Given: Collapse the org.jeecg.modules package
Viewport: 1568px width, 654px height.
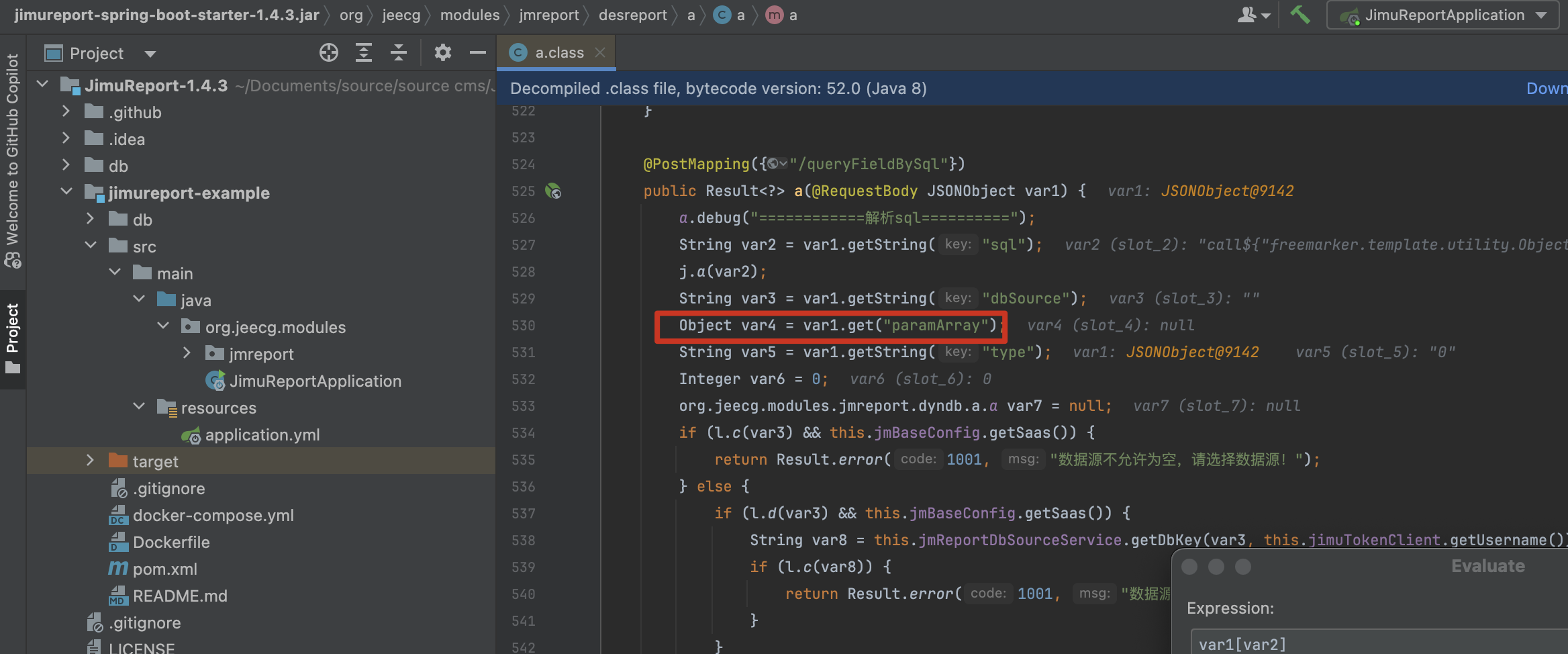Looking at the screenshot, I should (162, 326).
